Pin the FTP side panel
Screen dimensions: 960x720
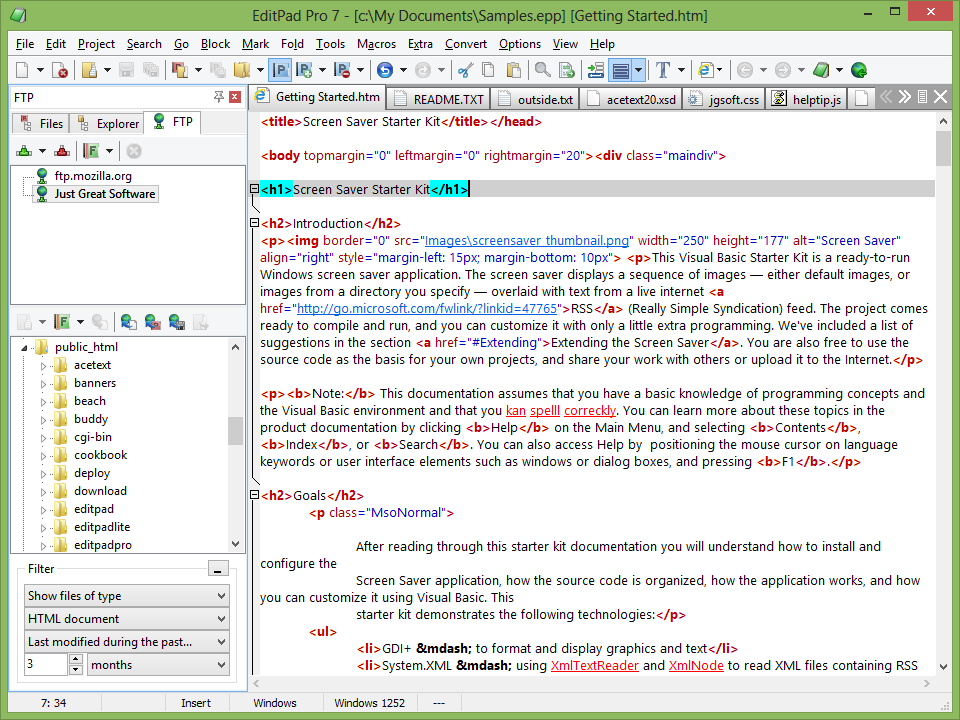tap(219, 97)
